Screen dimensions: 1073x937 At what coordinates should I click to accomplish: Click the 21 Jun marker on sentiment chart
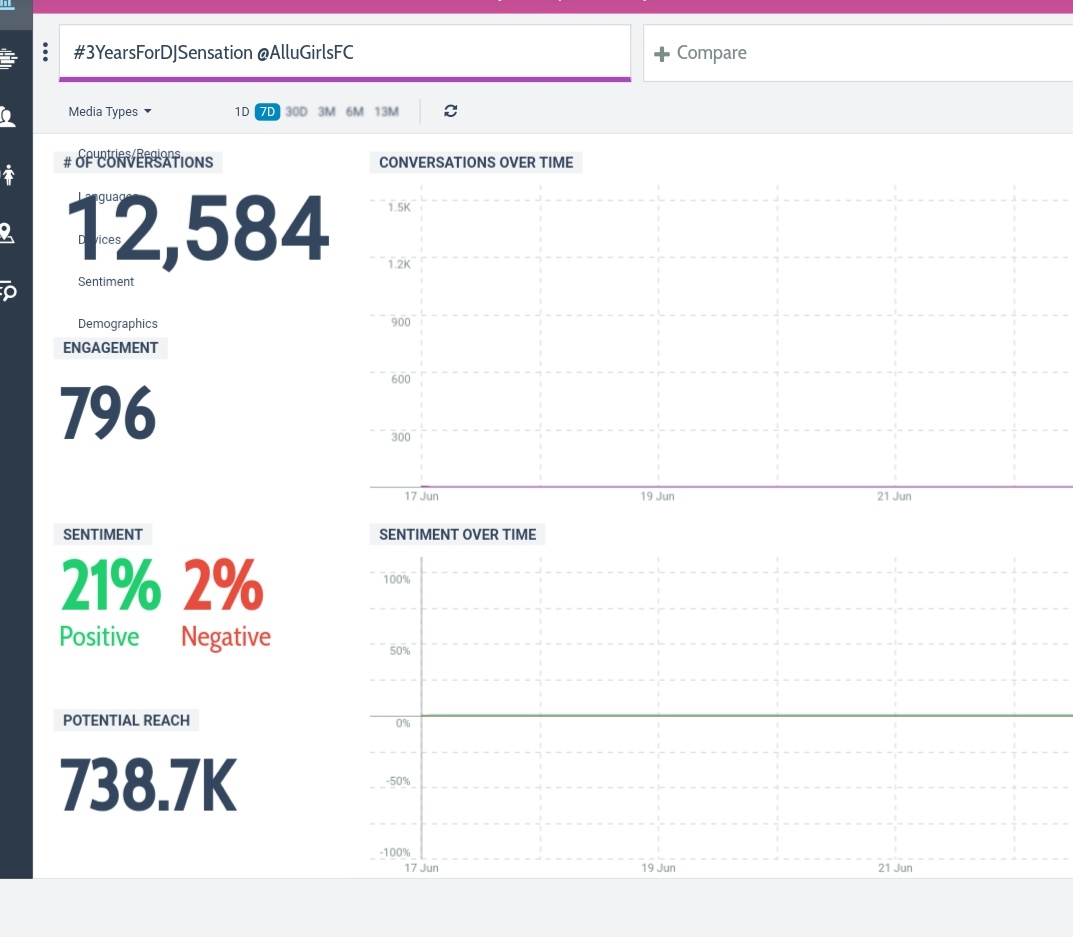pos(895,868)
